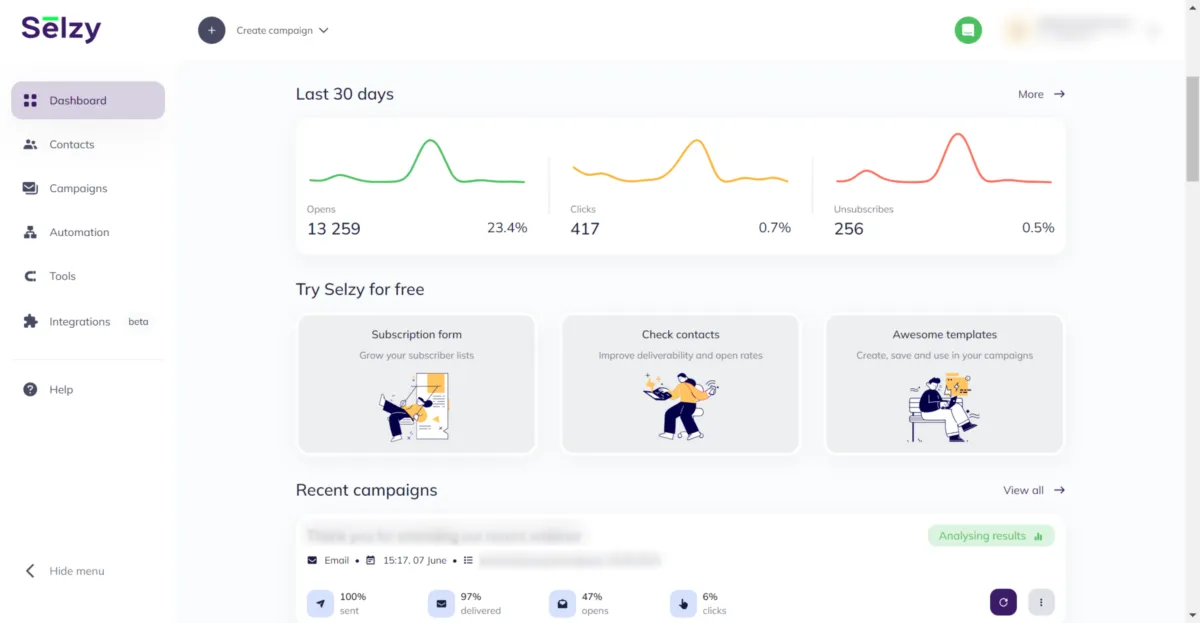The width and height of the screenshot is (1200, 623).
Task: Click the More link for Last 30 days
Action: (1041, 94)
